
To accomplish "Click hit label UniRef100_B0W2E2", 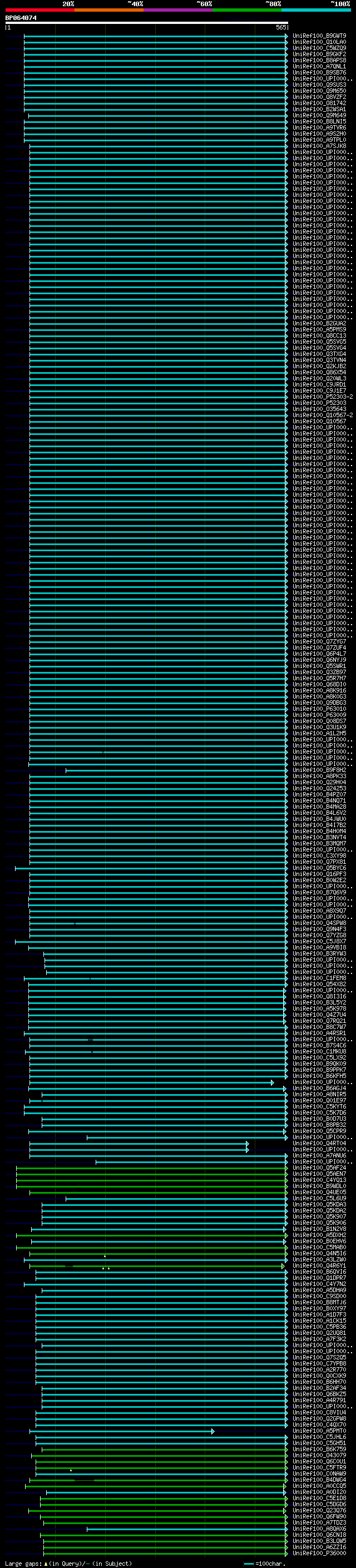I will coord(319,881).
